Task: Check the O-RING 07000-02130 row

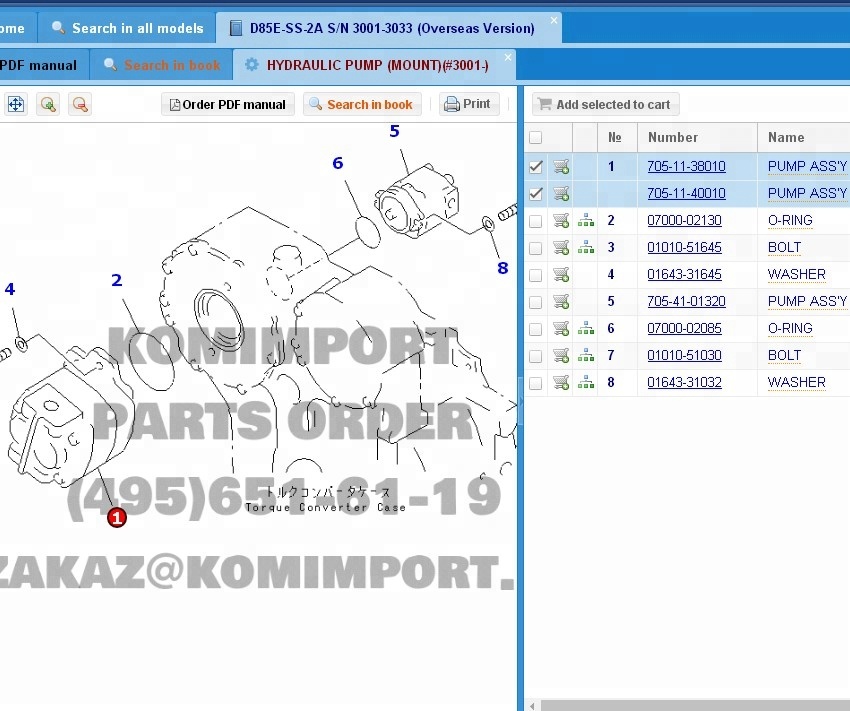Action: (536, 221)
